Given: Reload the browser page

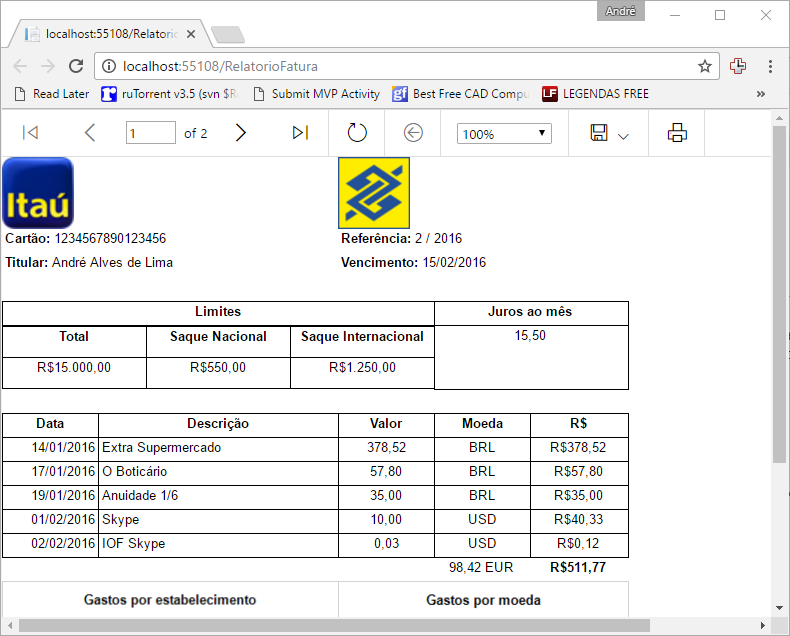Looking at the screenshot, I should coord(75,66).
